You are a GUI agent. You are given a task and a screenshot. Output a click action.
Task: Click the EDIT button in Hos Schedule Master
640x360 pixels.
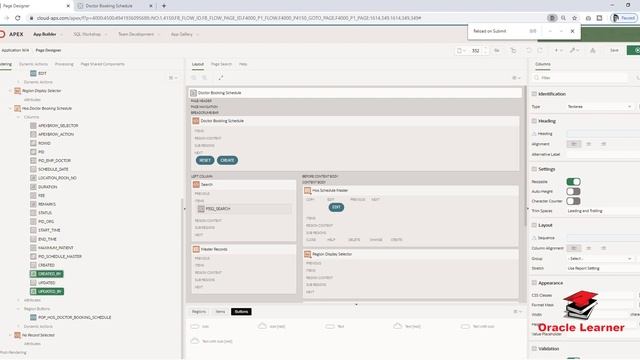336,207
